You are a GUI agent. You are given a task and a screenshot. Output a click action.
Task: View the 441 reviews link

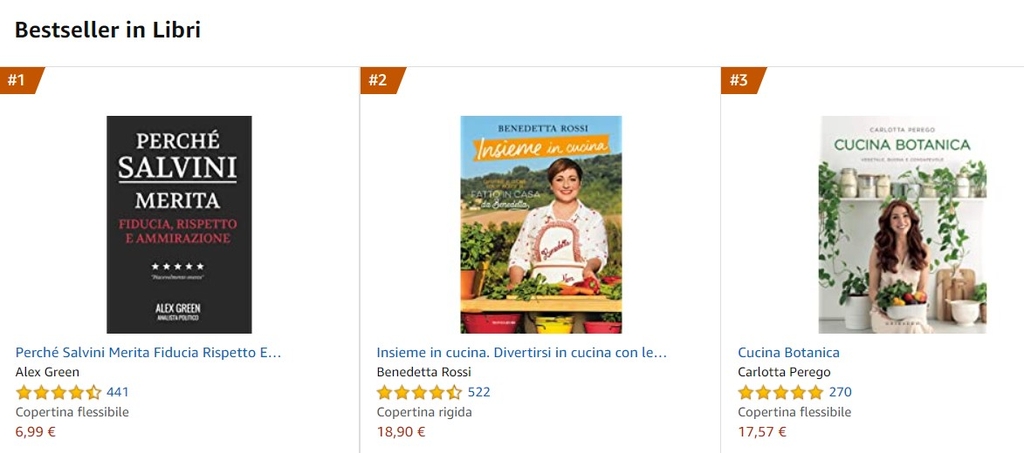pyautogui.click(x=118, y=392)
